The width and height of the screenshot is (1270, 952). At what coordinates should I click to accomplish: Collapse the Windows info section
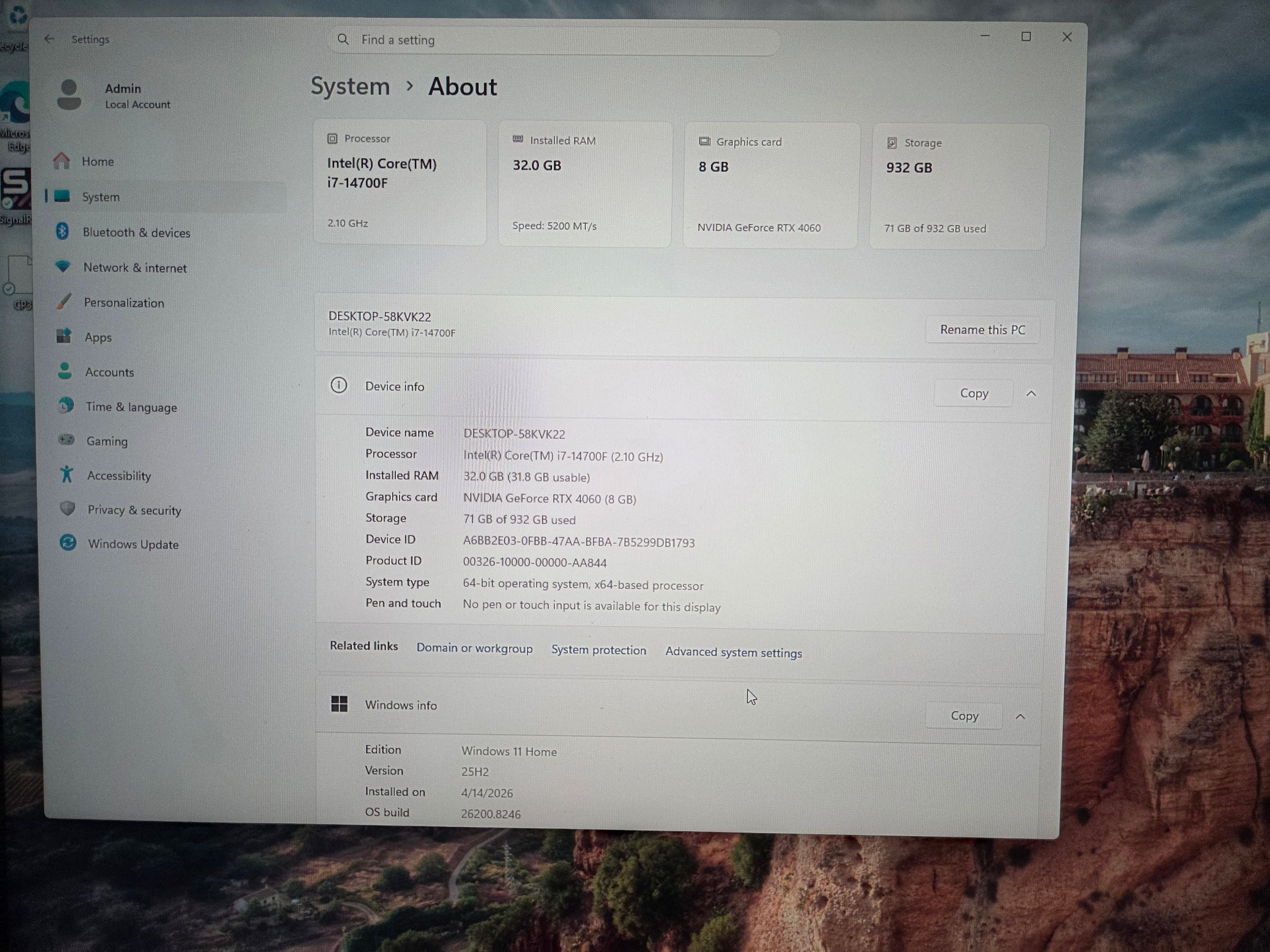(x=1020, y=716)
